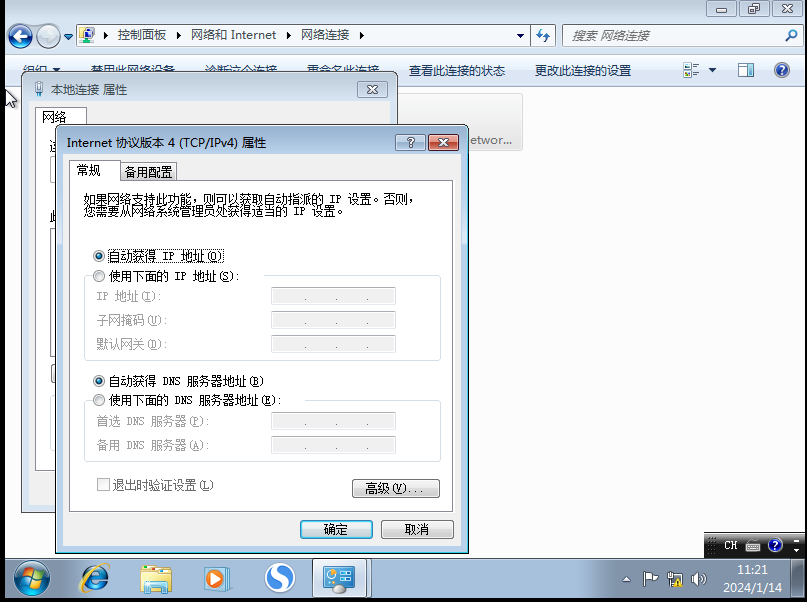807x602 pixels.
Task: Toggle the preview pane icon
Action: coord(744,70)
